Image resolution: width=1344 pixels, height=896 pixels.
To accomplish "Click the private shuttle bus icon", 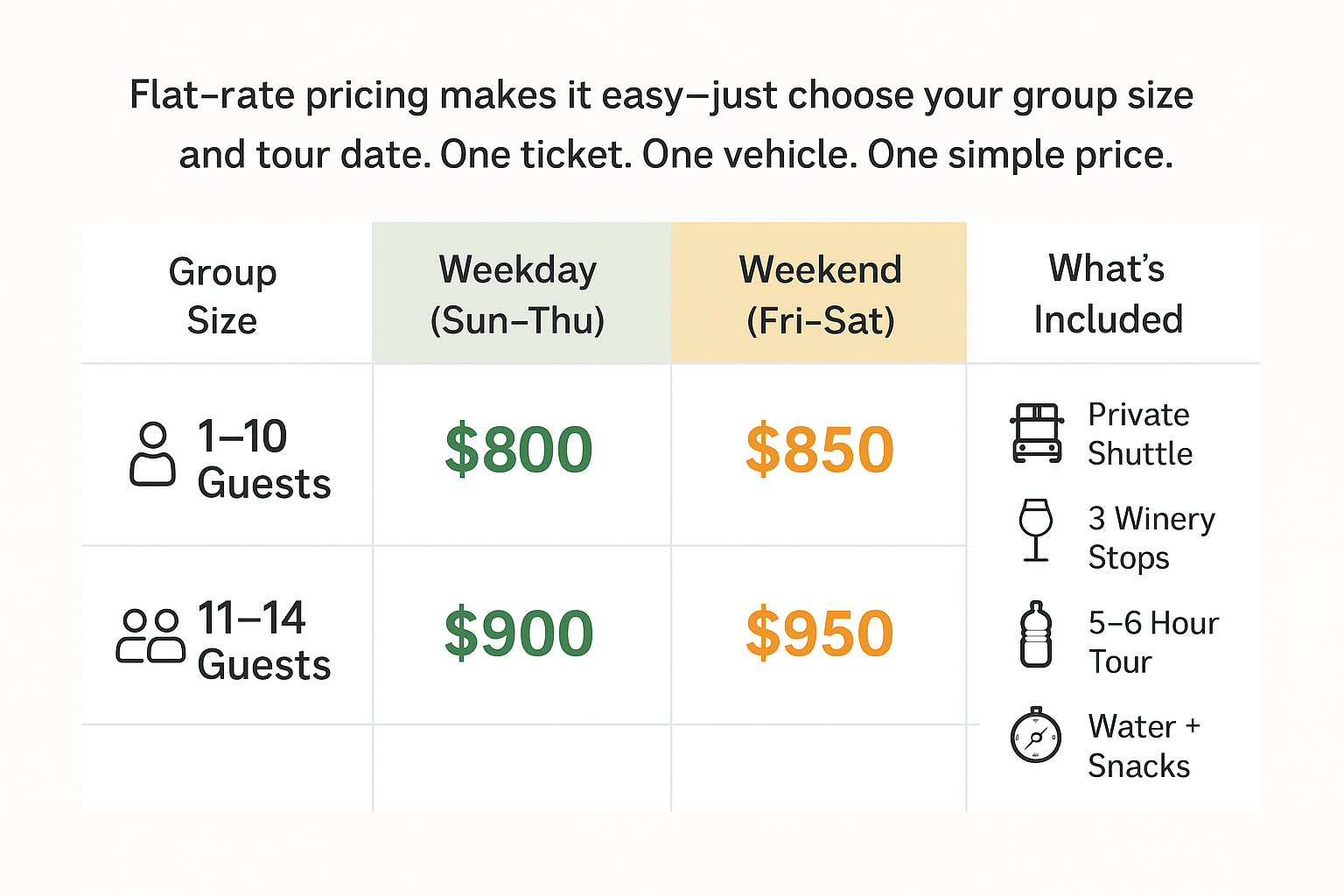I will click(1037, 433).
